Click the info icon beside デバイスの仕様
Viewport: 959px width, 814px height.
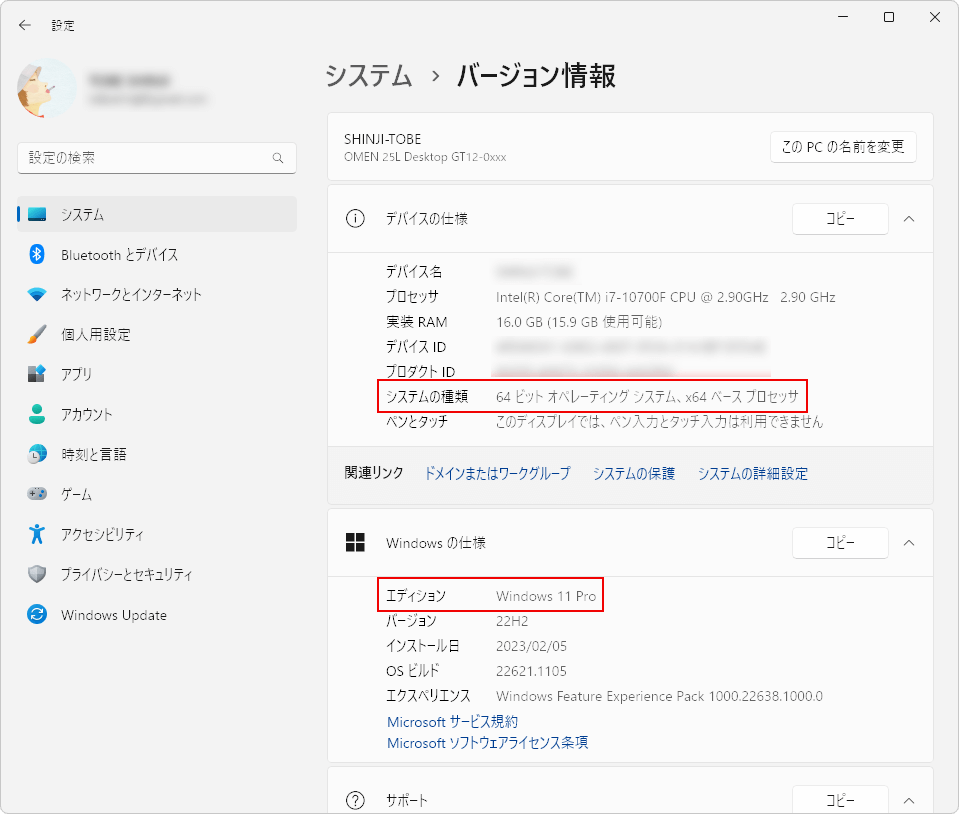point(355,218)
